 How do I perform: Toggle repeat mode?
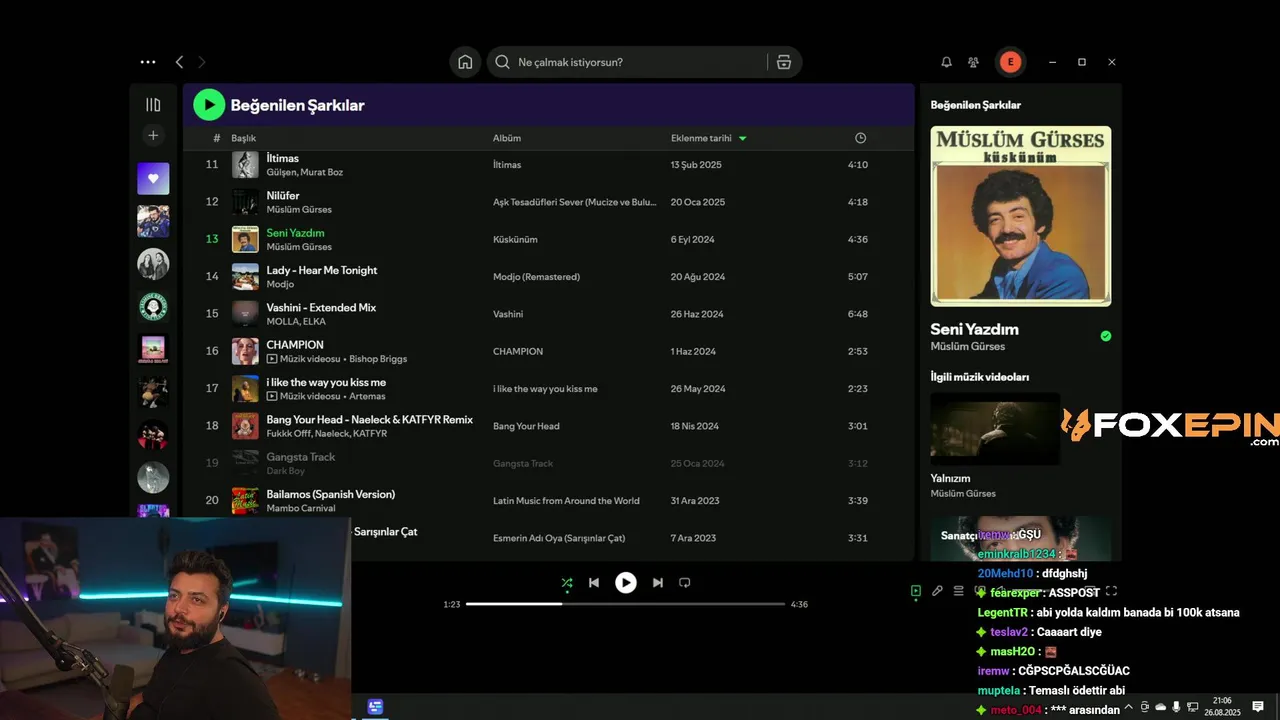[685, 582]
